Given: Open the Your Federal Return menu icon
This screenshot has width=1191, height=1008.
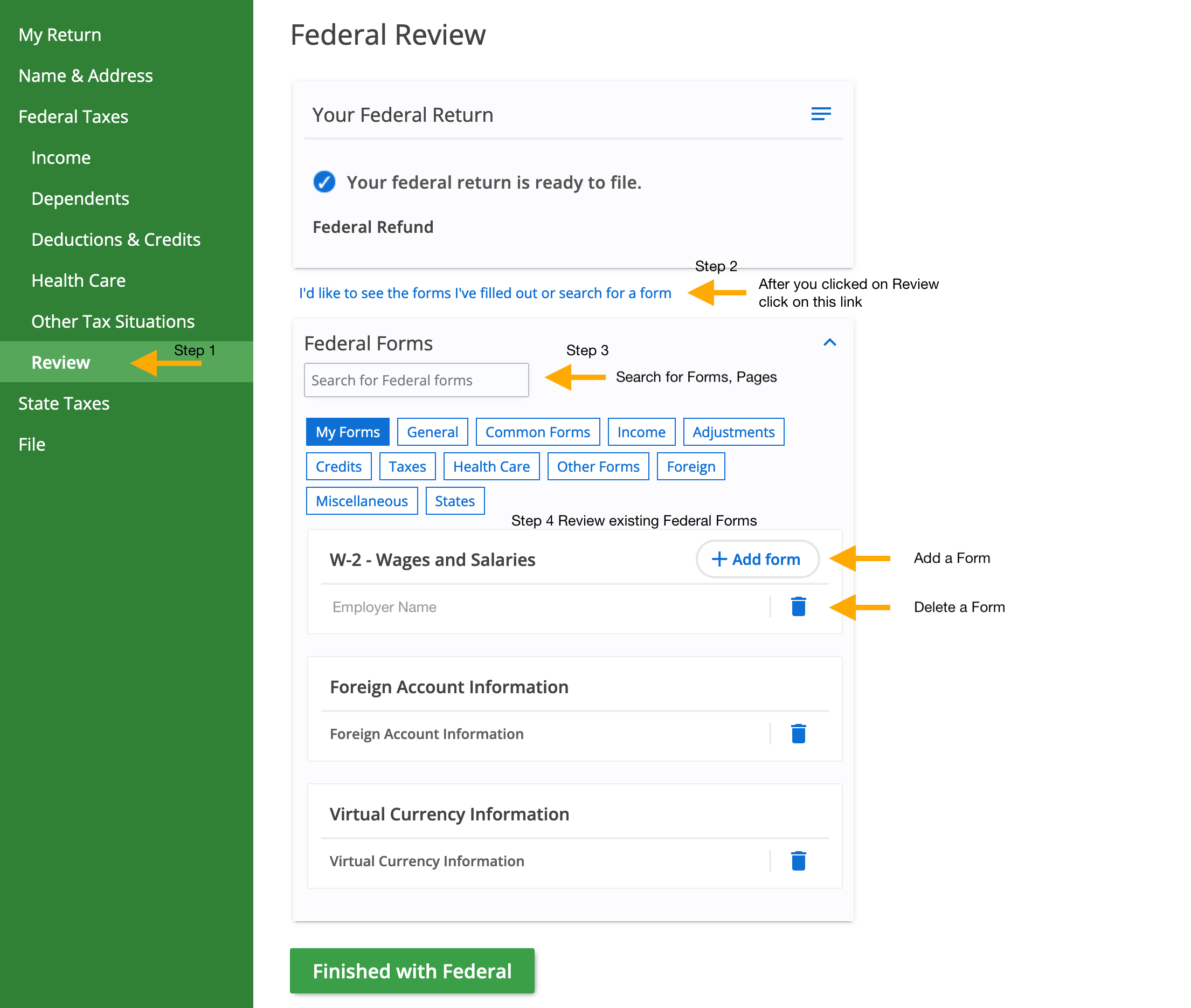Looking at the screenshot, I should coord(820,114).
